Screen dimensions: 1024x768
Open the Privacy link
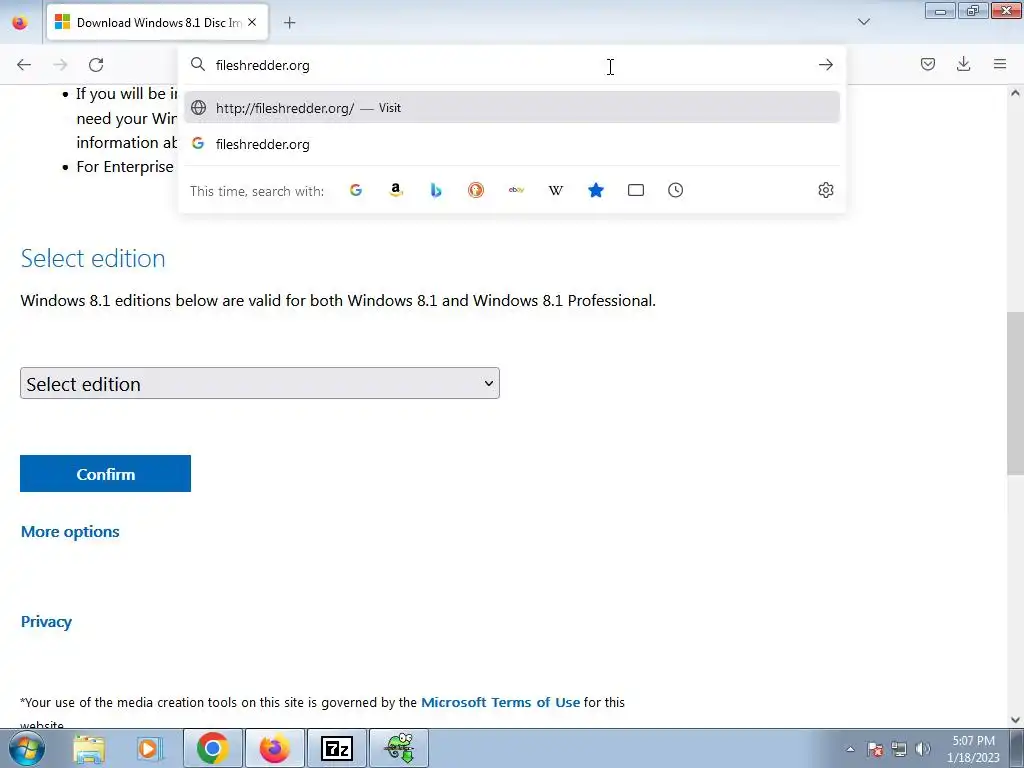(46, 622)
